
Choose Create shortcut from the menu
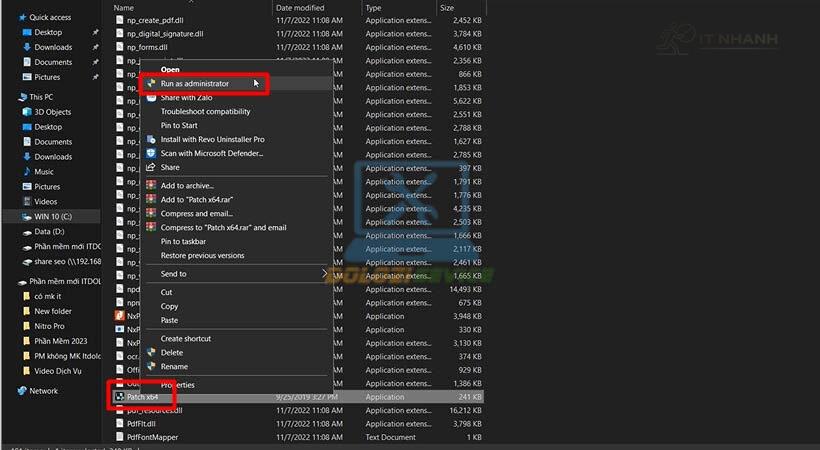[x=185, y=338]
